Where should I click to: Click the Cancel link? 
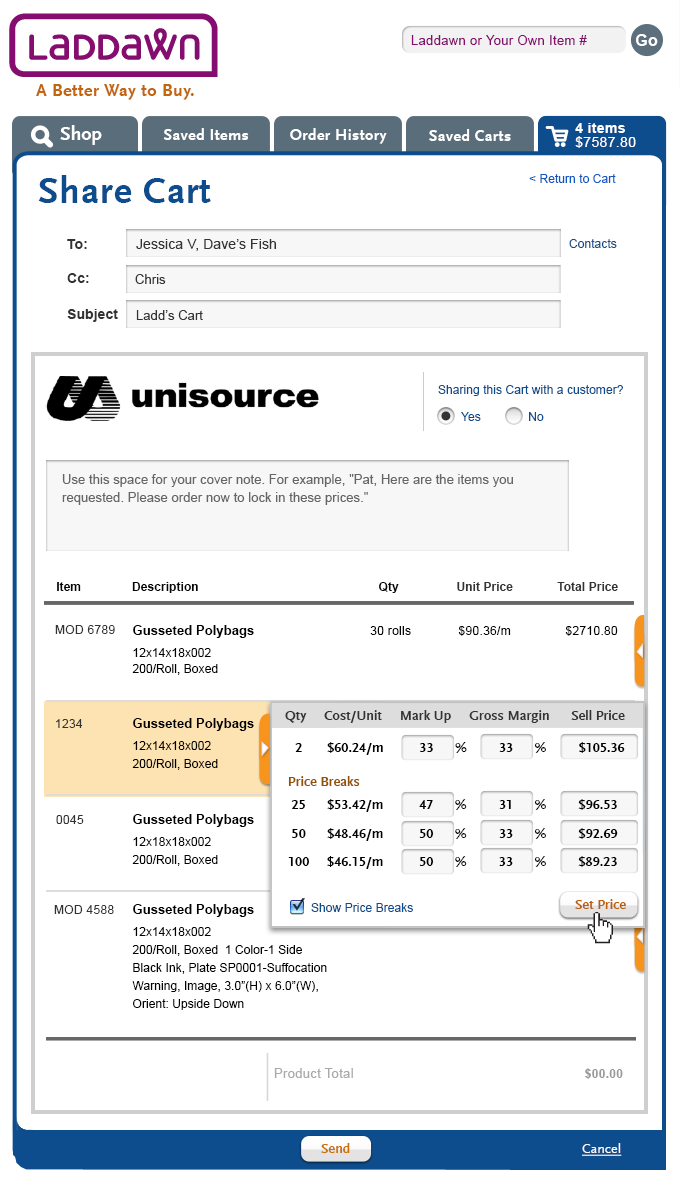602,1149
